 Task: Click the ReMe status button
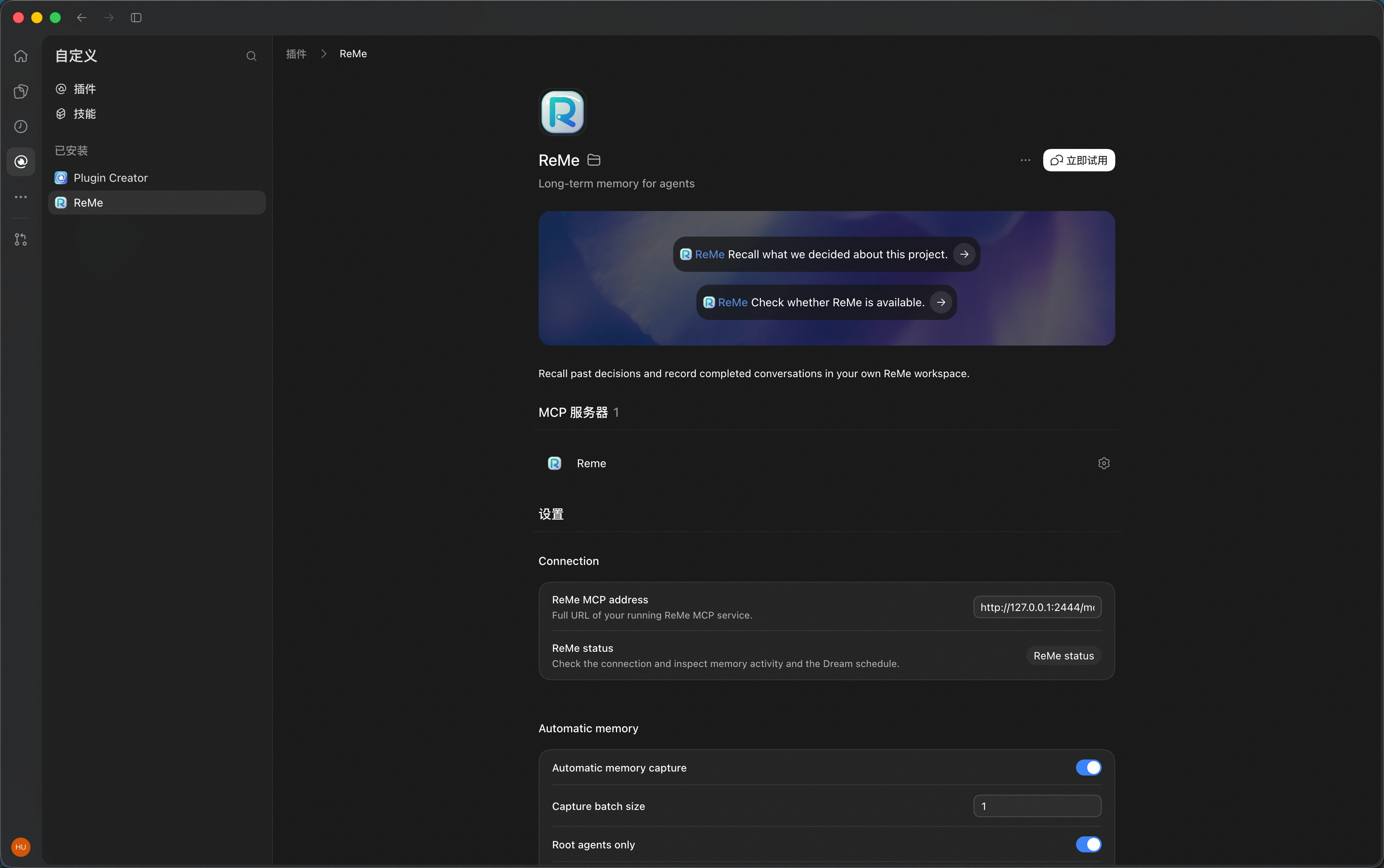point(1063,655)
